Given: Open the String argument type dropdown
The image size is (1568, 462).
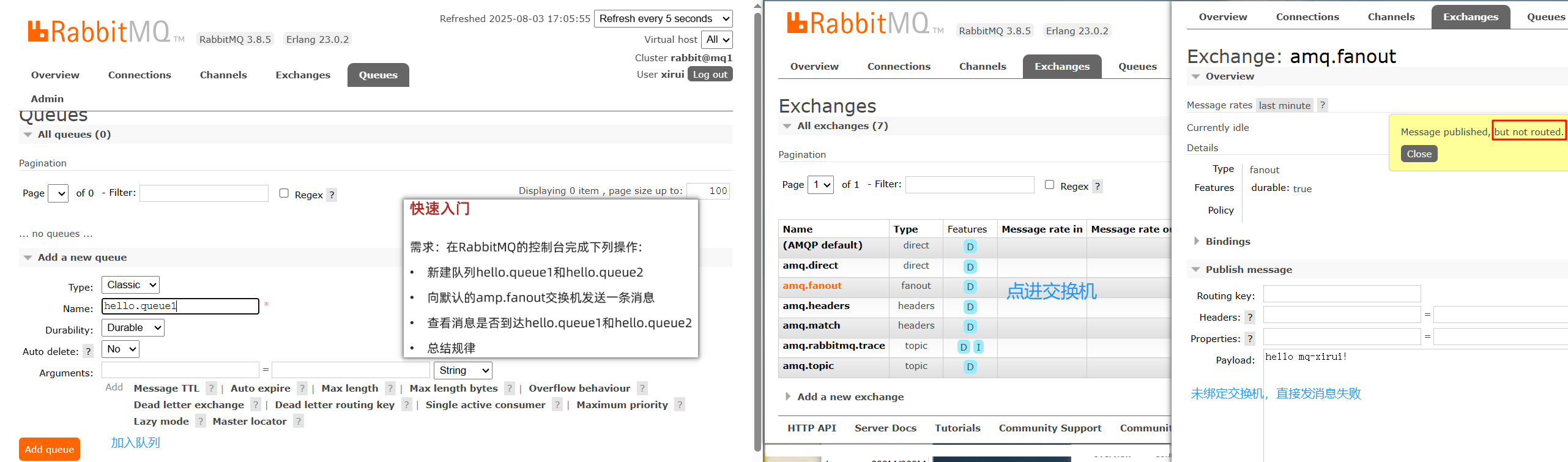Looking at the screenshot, I should tap(463, 370).
